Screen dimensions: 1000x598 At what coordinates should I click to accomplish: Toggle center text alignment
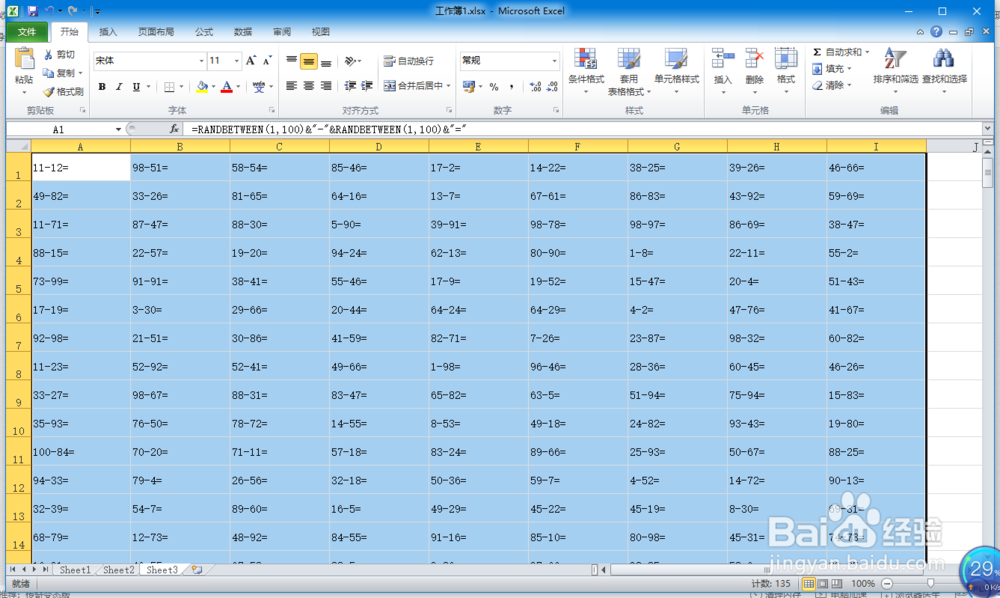pyautogui.click(x=309, y=85)
